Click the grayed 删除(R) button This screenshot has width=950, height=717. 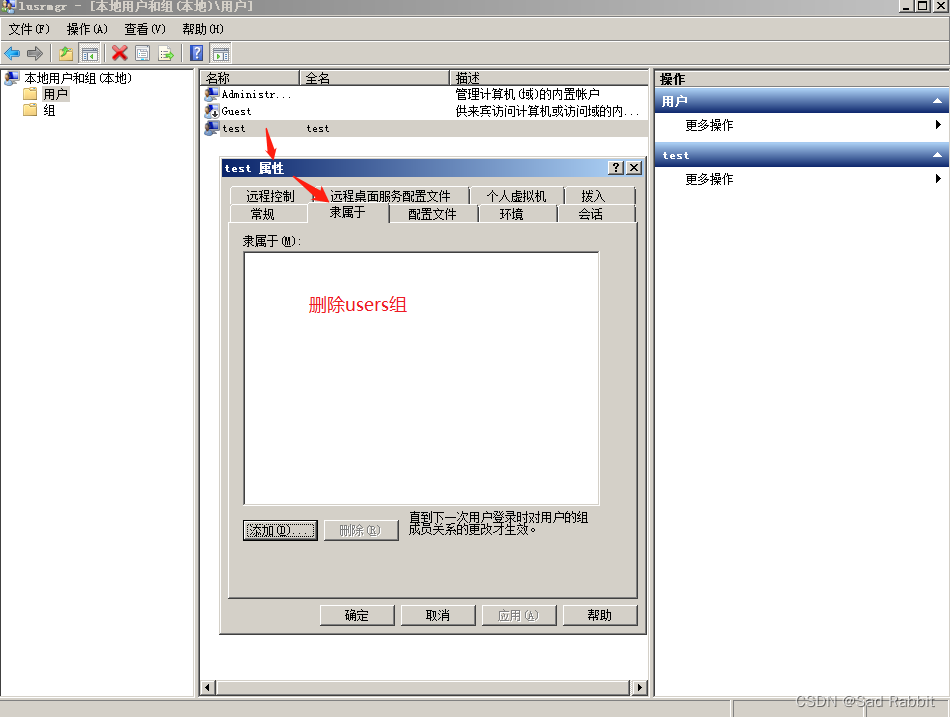coord(360,530)
